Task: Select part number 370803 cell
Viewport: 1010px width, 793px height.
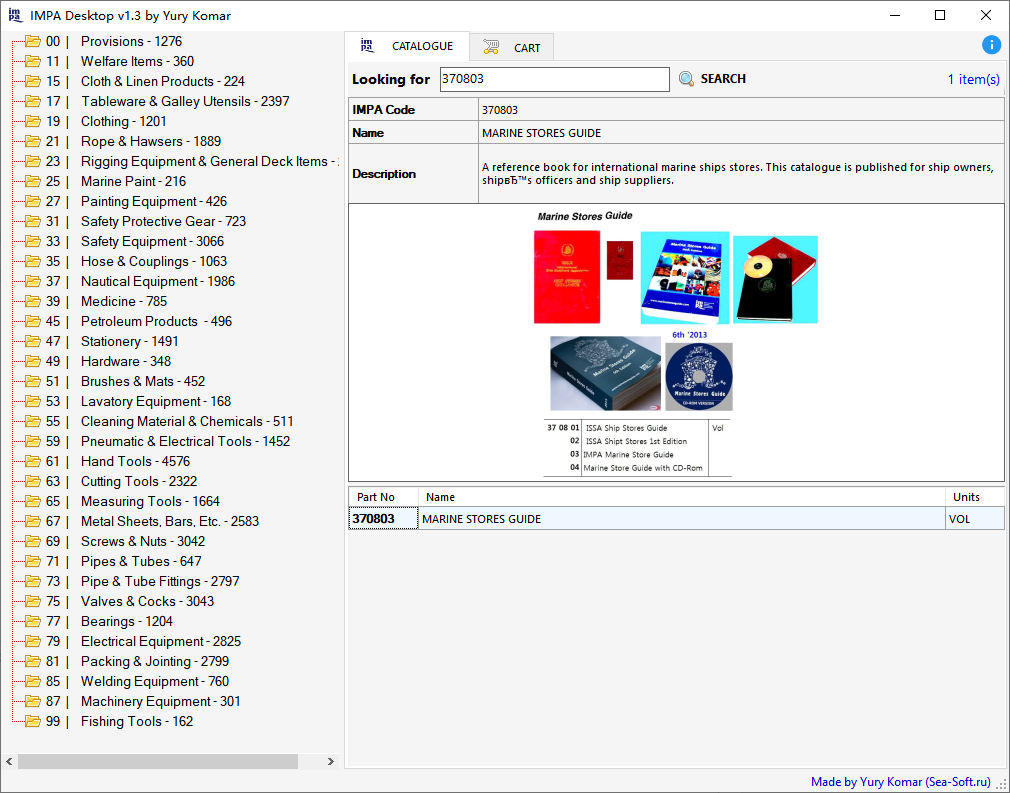Action: 383,519
